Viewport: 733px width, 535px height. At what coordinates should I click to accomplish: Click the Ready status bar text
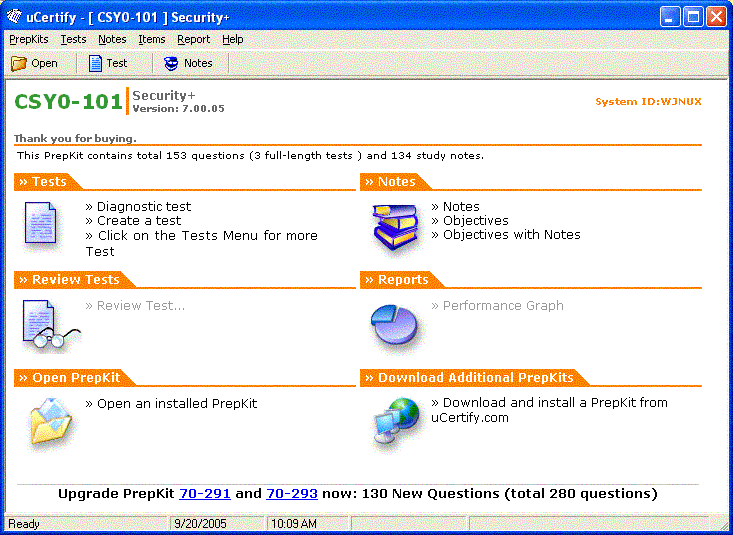tap(24, 524)
